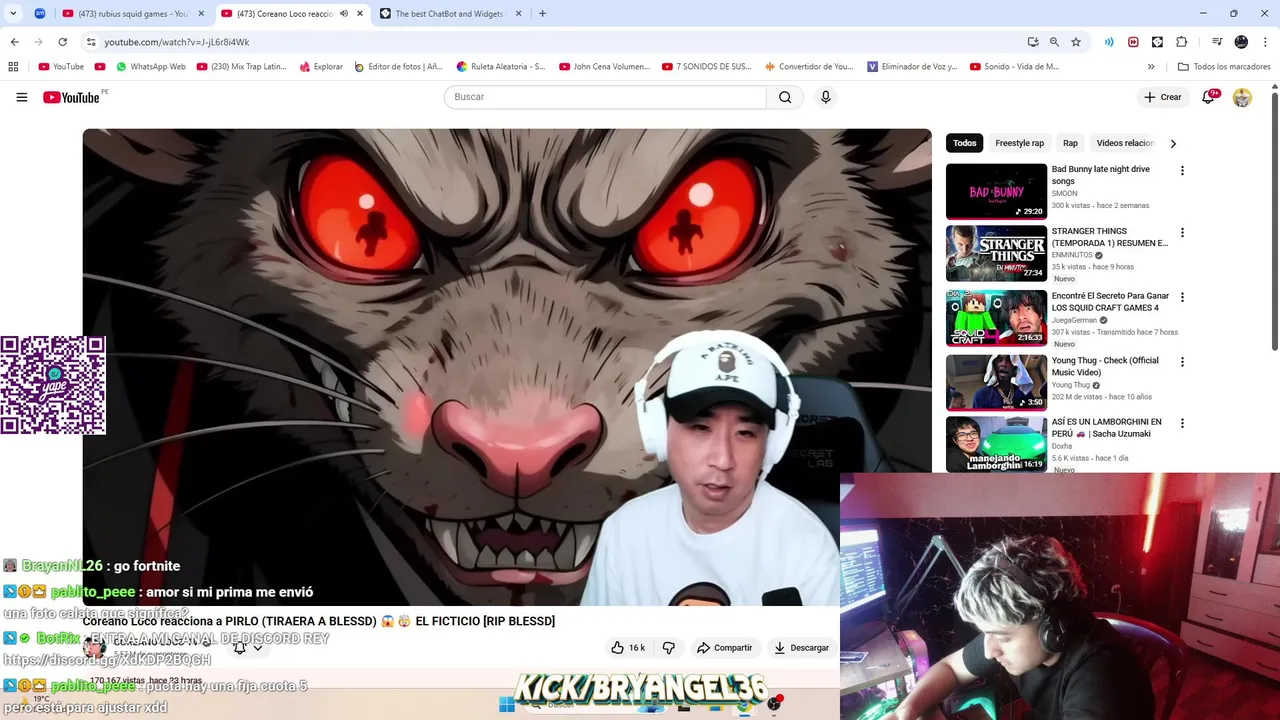The height and width of the screenshot is (720, 1280).
Task: Go forward with the browser forward arrow
Action: tap(38, 42)
